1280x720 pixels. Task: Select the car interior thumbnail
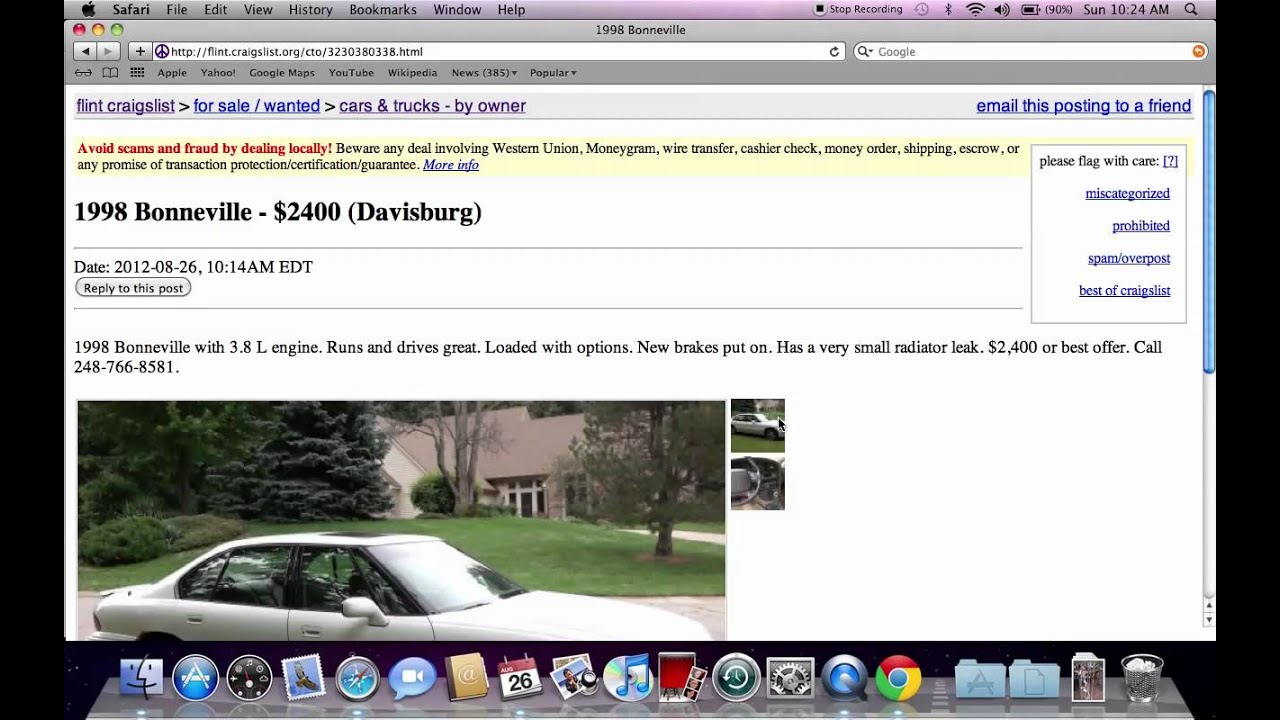pos(757,484)
